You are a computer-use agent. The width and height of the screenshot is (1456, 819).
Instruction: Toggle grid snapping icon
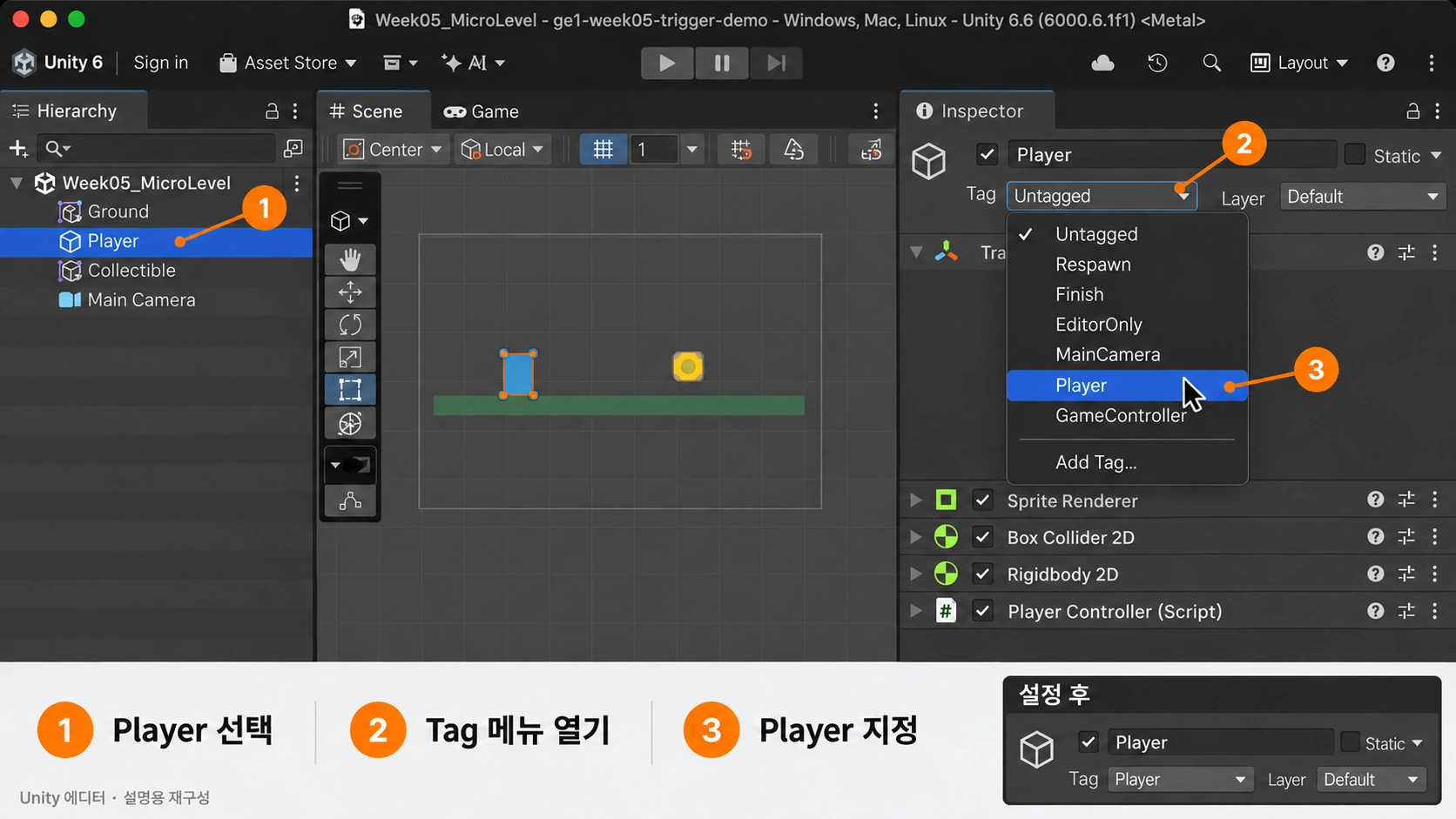coord(741,150)
